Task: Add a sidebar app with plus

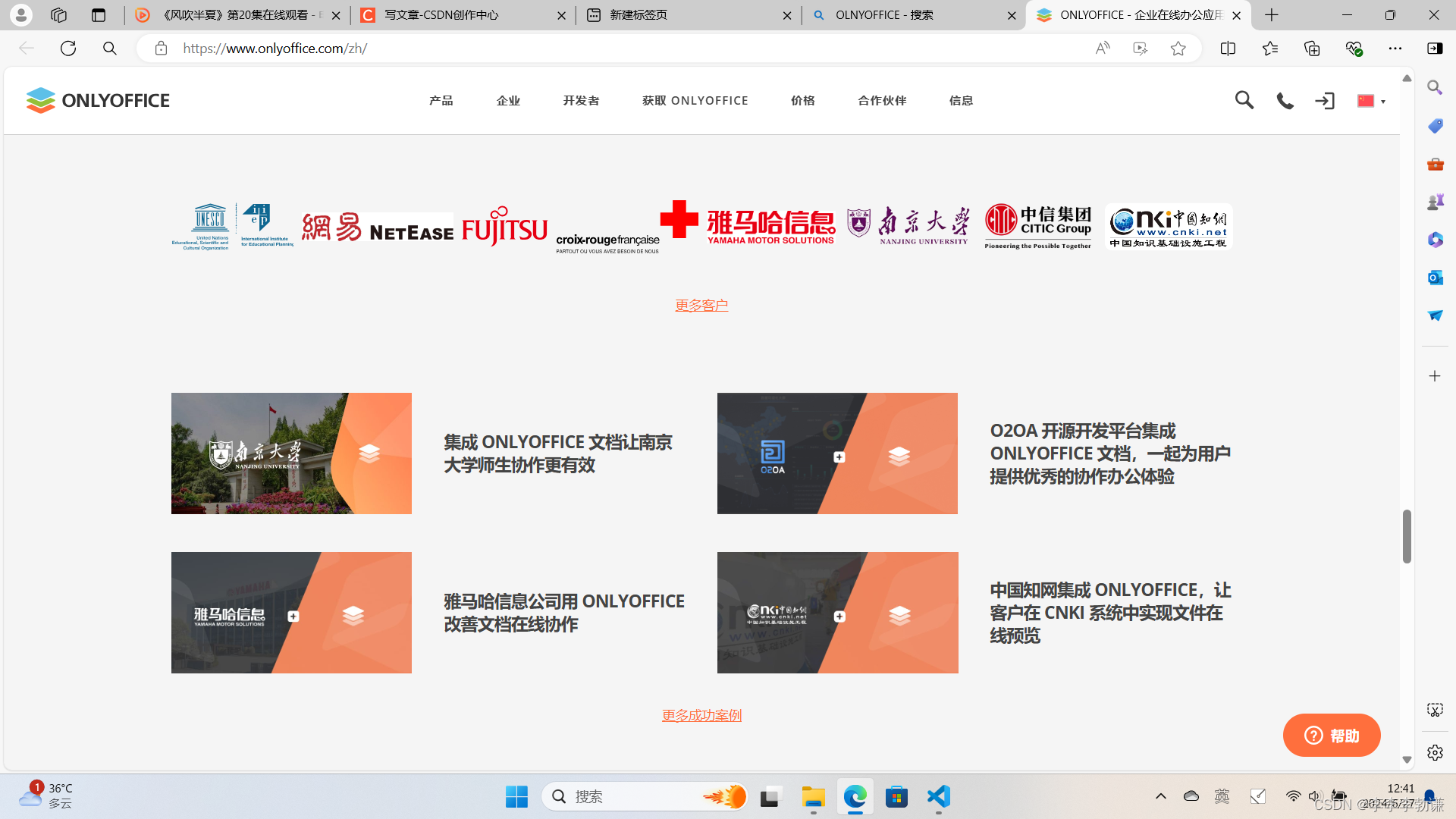Action: coord(1435,376)
